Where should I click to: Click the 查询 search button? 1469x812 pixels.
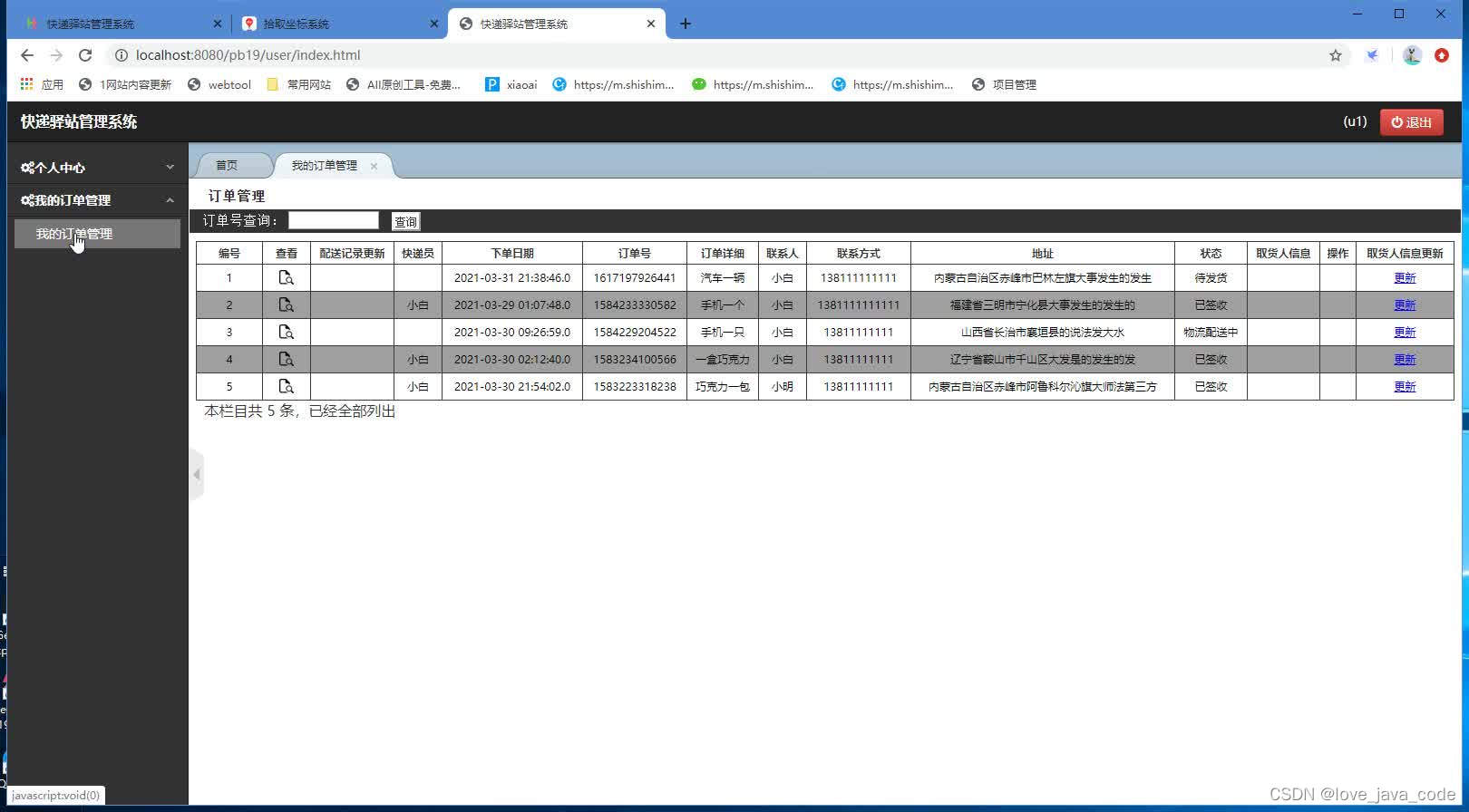[405, 221]
